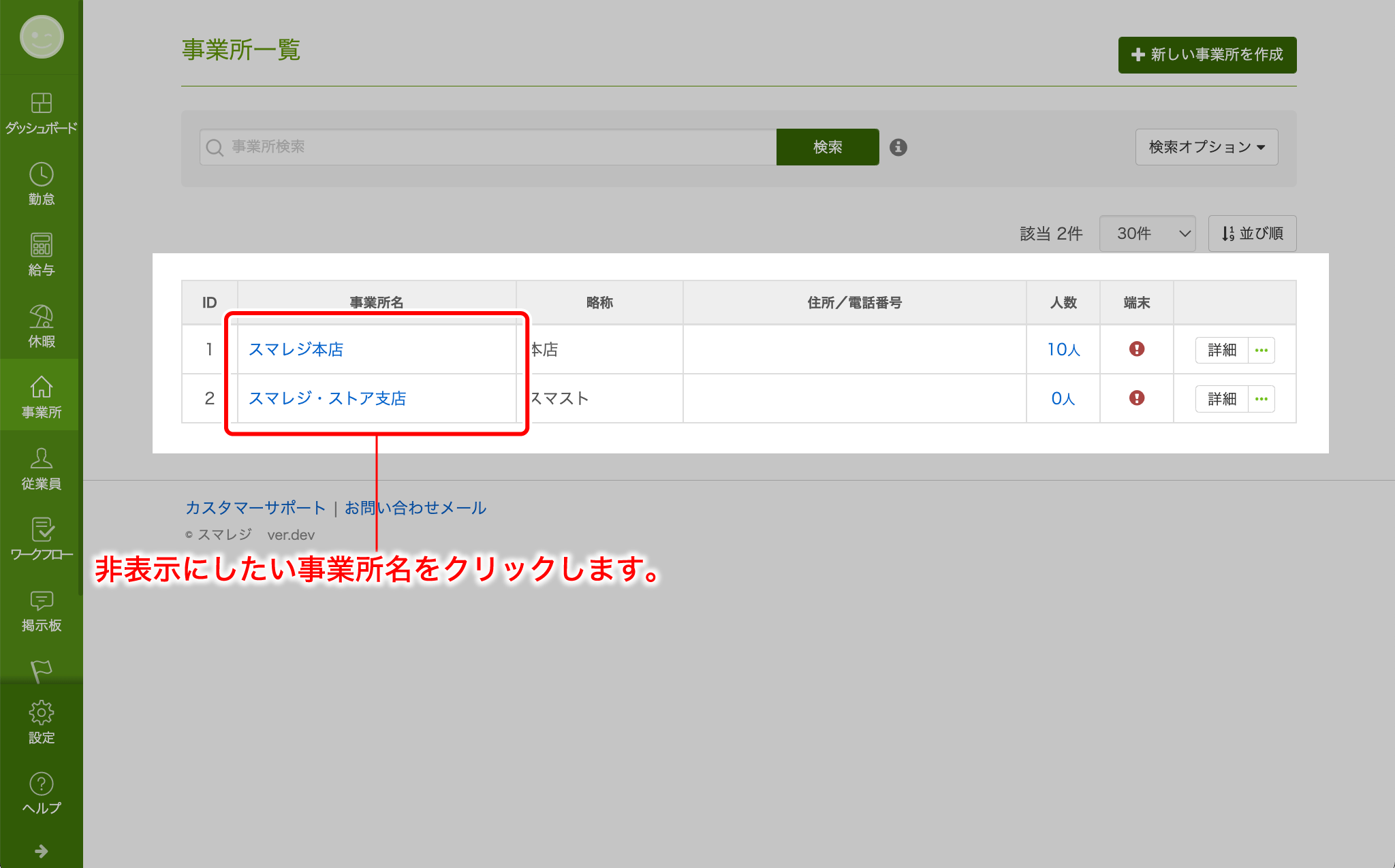Click the search info icon
1395x868 pixels.
[898, 147]
